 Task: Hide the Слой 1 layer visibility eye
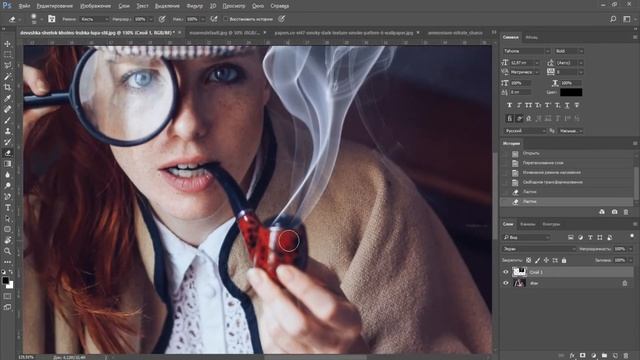tap(506, 272)
